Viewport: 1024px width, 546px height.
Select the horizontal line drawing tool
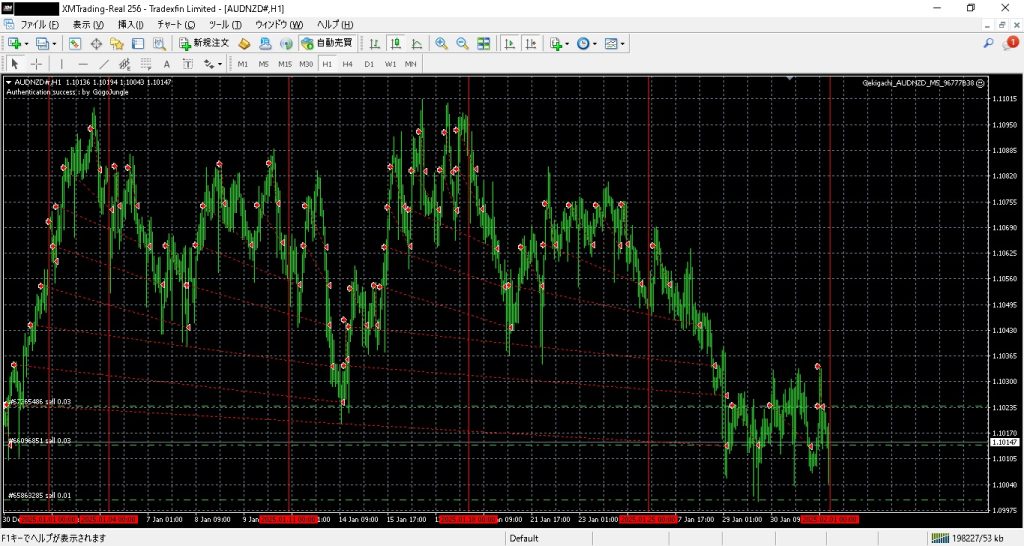[x=83, y=64]
